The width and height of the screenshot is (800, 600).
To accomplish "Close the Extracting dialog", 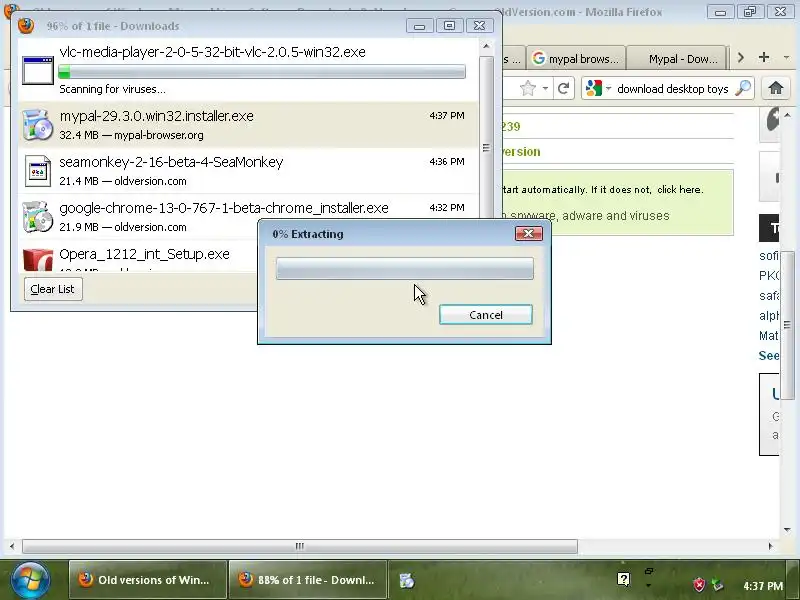I will point(529,234).
